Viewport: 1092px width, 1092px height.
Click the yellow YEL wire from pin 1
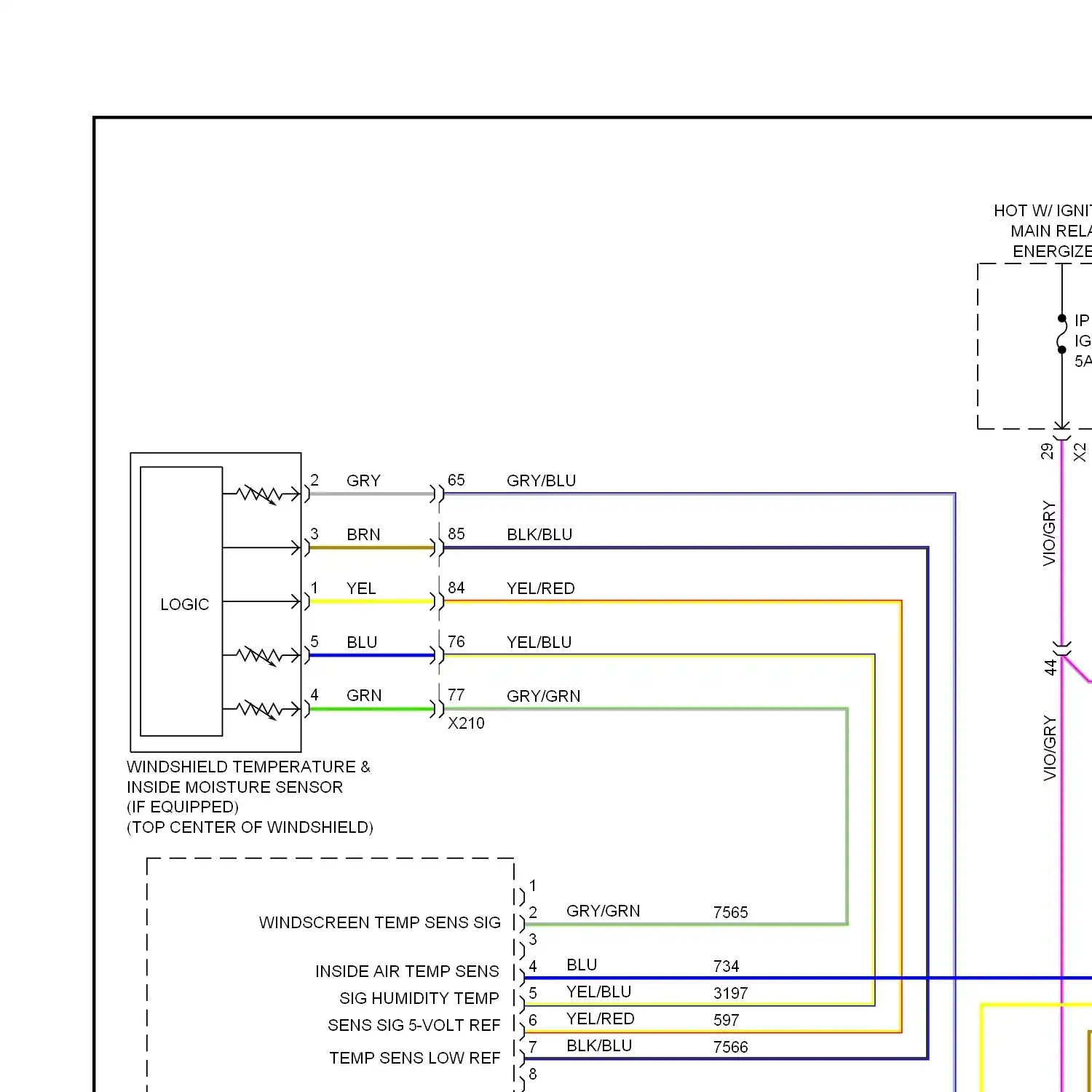[x=371, y=601]
